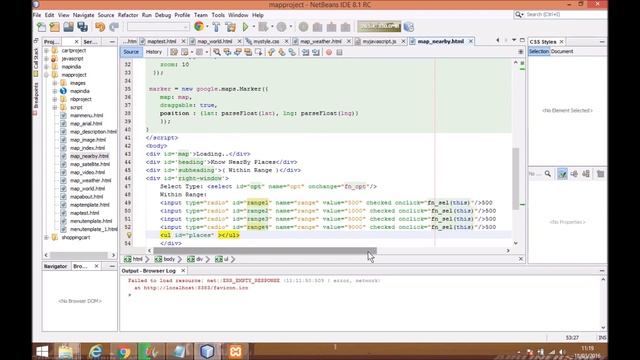The height and width of the screenshot is (360, 640).
Task: Click the New File toolbar icon
Action: [41, 27]
